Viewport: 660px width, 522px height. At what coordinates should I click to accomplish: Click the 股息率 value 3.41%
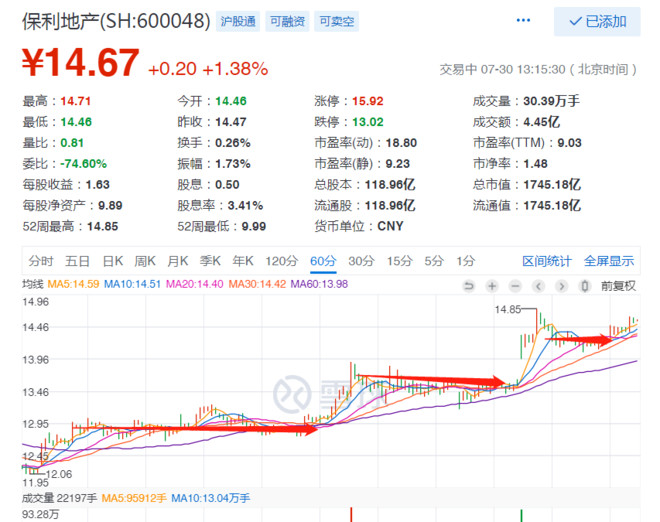(245, 205)
